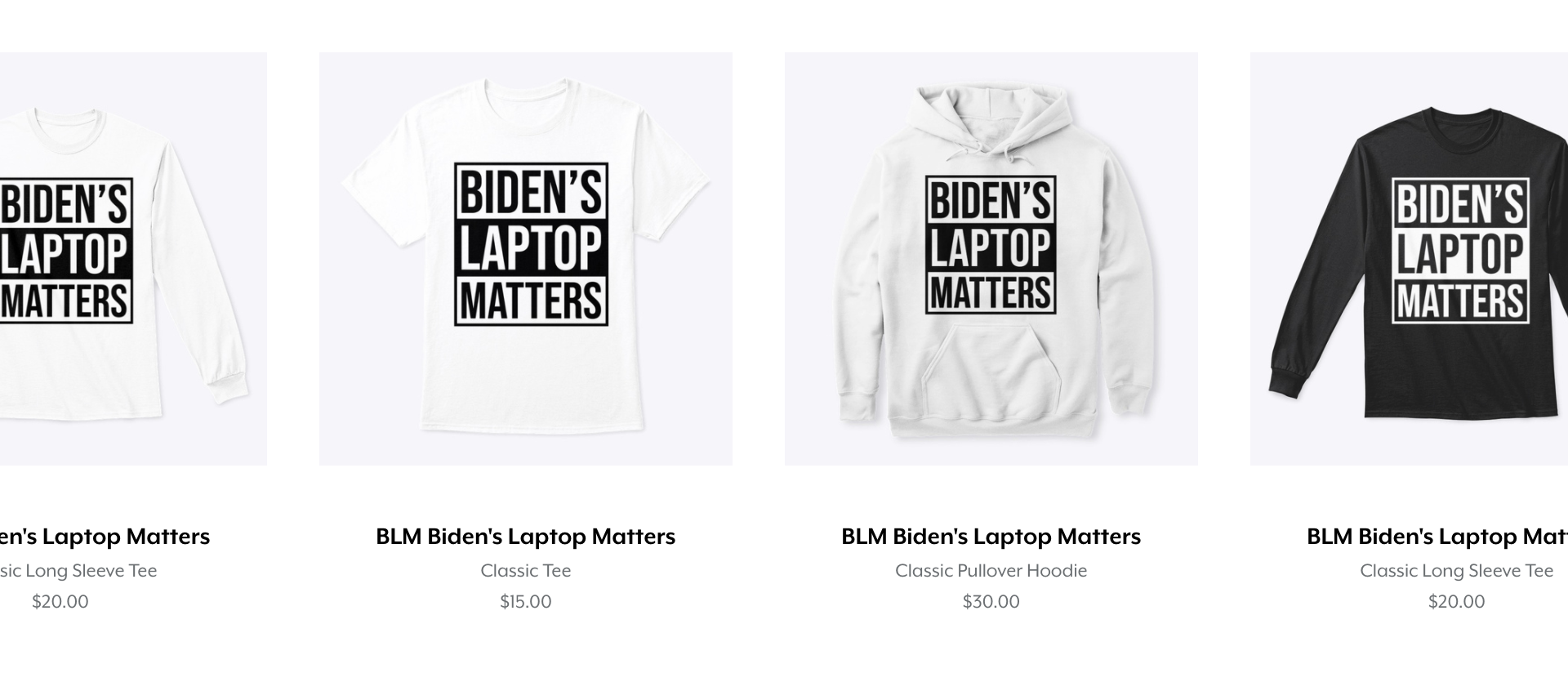Click the $30.00 hoodie price
The image size is (1568, 673).
(991, 602)
